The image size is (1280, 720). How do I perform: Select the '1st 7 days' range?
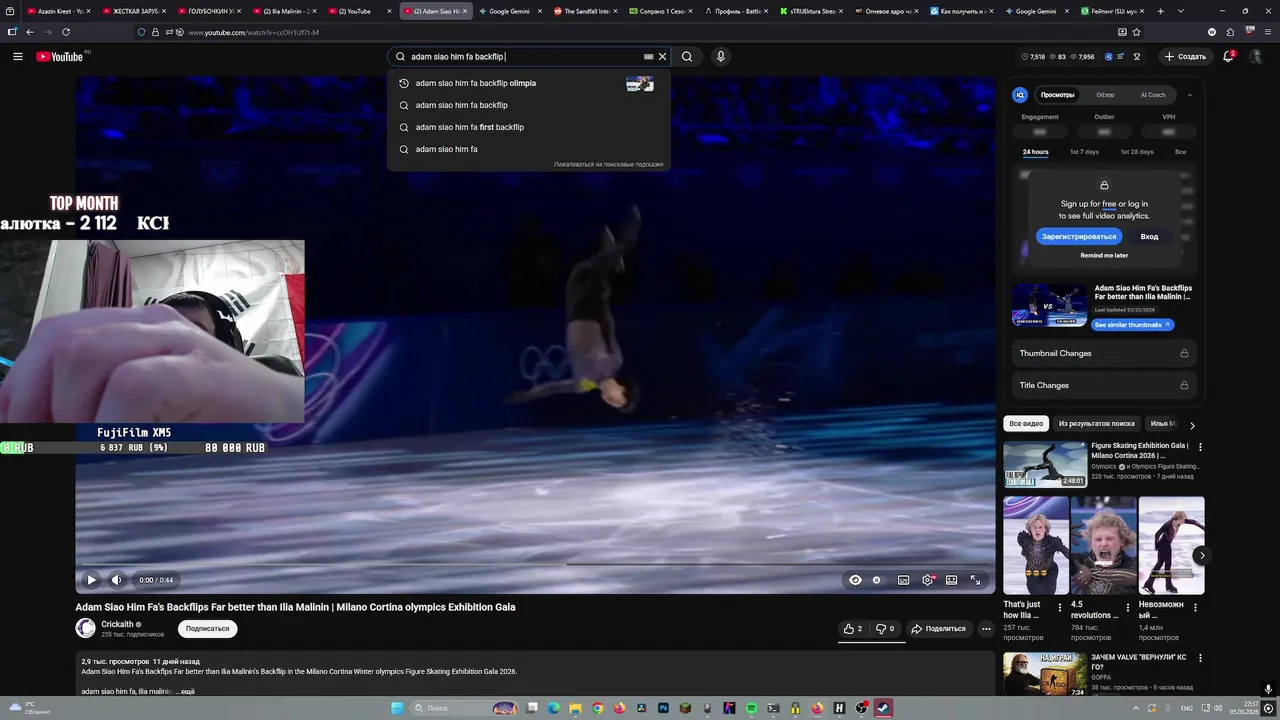(x=1084, y=152)
